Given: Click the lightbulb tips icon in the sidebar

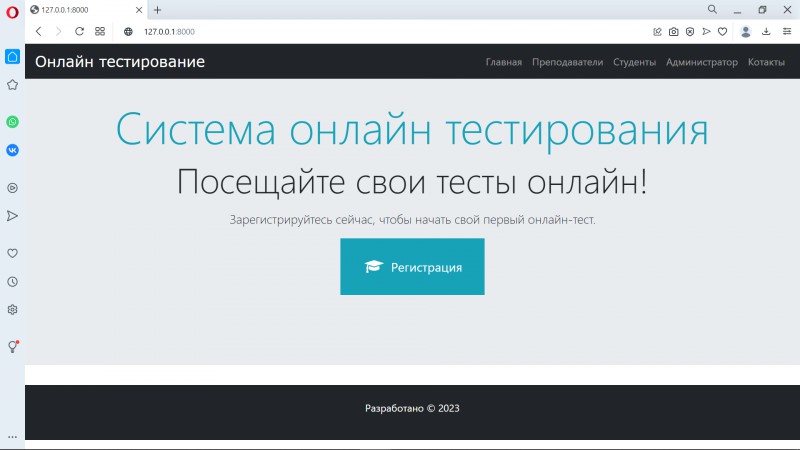Looking at the screenshot, I should click(x=13, y=346).
